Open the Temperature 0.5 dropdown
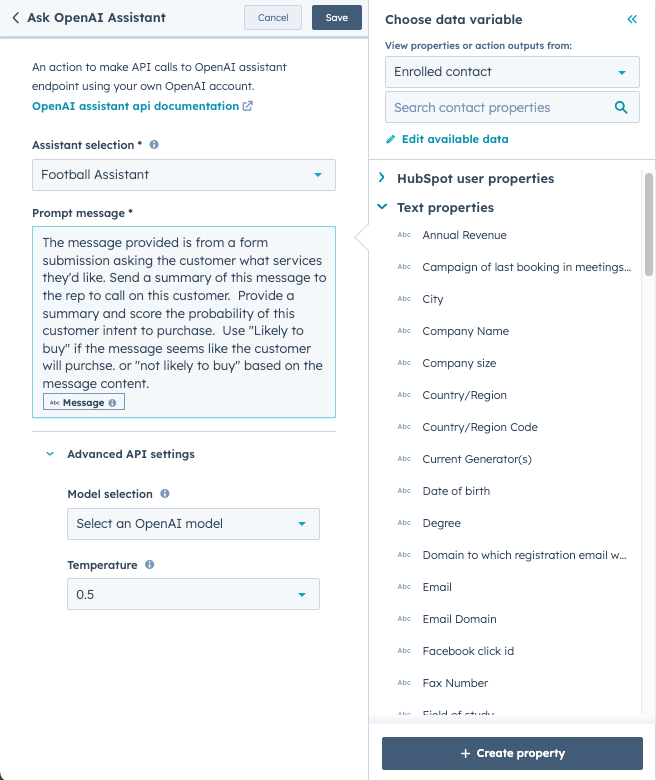Image resolution: width=656 pixels, height=780 pixels. click(193, 594)
